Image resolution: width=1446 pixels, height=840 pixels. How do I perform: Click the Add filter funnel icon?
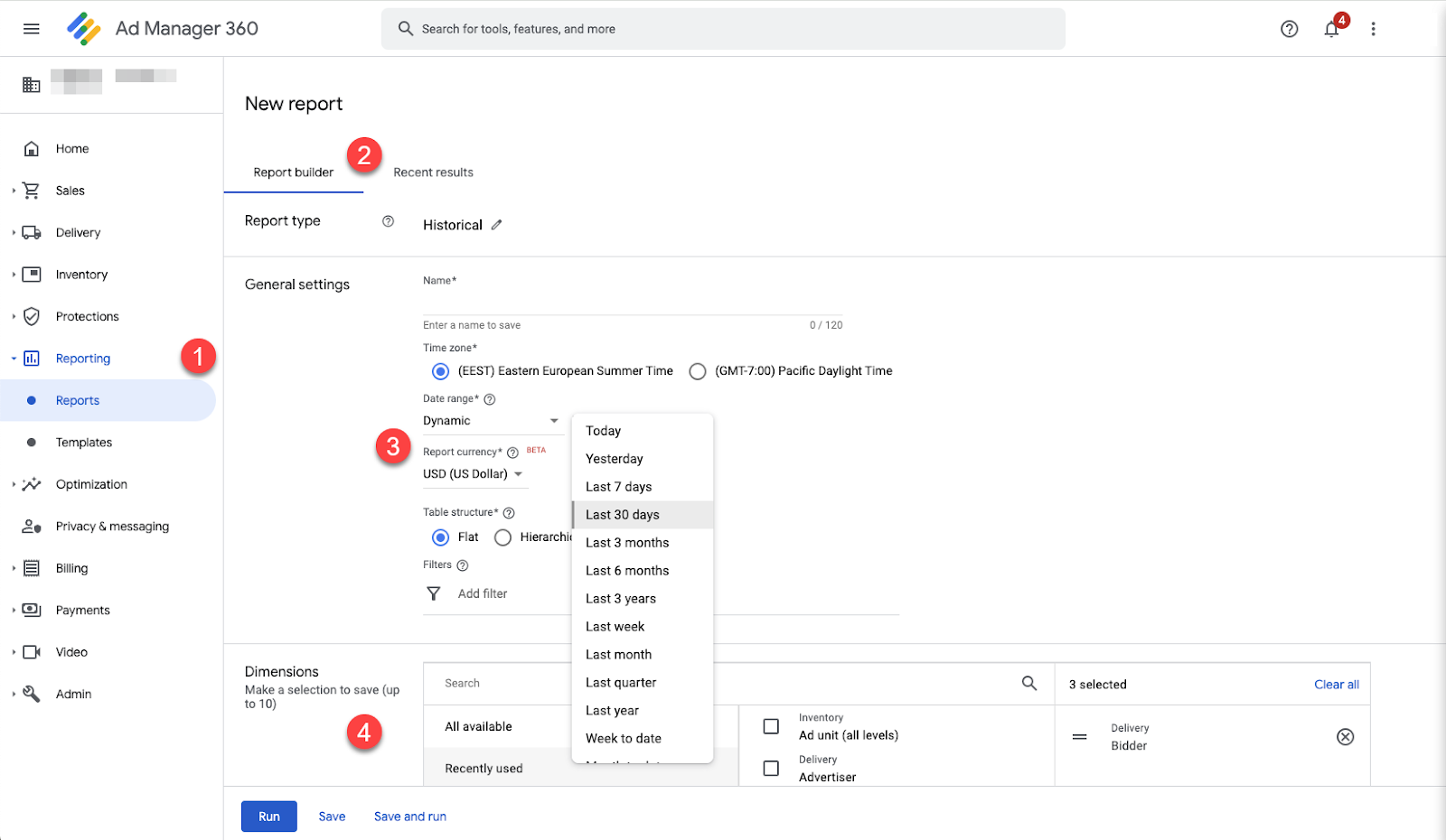tap(434, 593)
